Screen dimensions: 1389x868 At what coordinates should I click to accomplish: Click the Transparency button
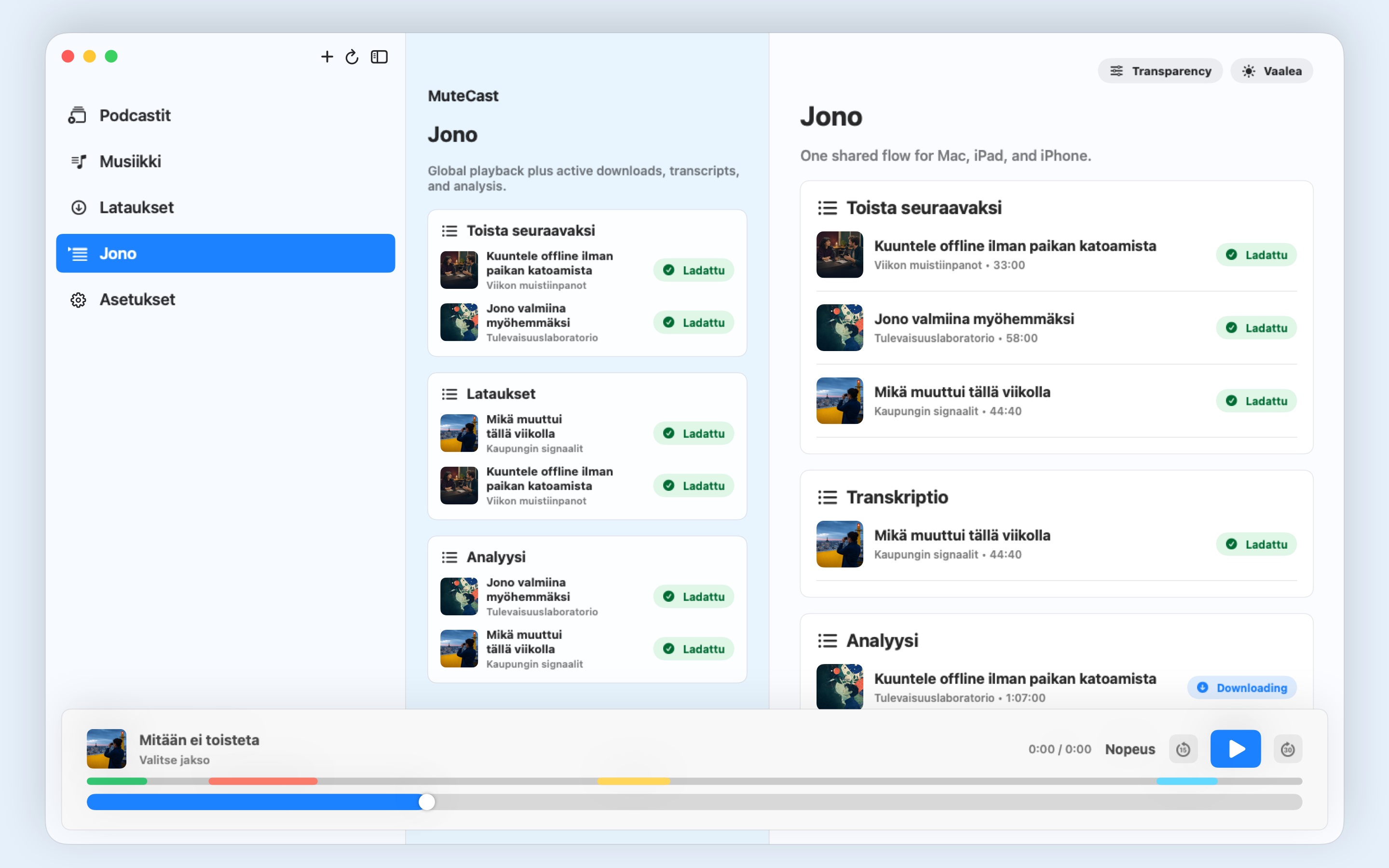point(1160,70)
